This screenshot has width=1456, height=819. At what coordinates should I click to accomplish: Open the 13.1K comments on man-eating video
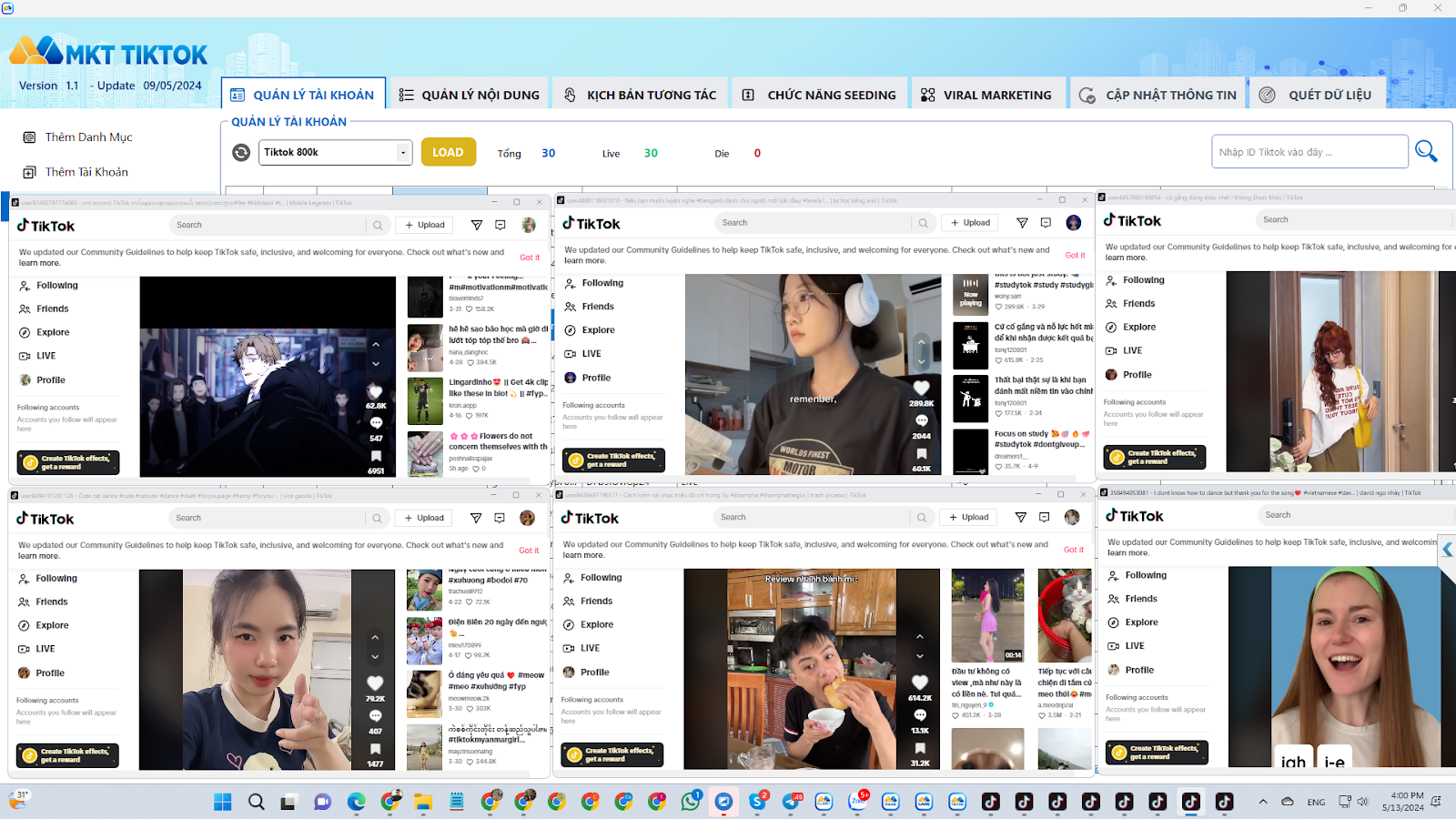(x=920, y=715)
